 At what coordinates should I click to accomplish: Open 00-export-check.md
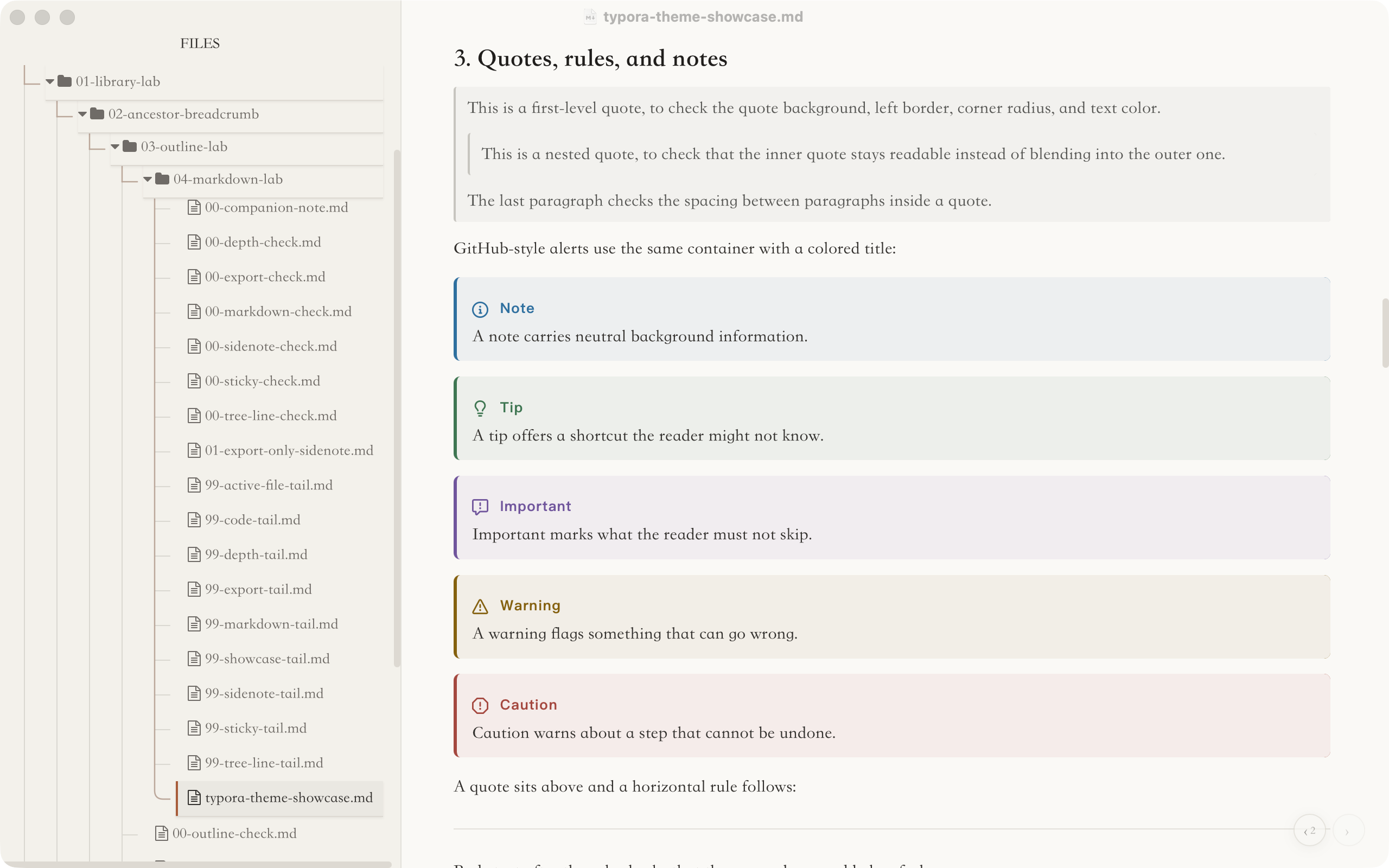pos(265,277)
